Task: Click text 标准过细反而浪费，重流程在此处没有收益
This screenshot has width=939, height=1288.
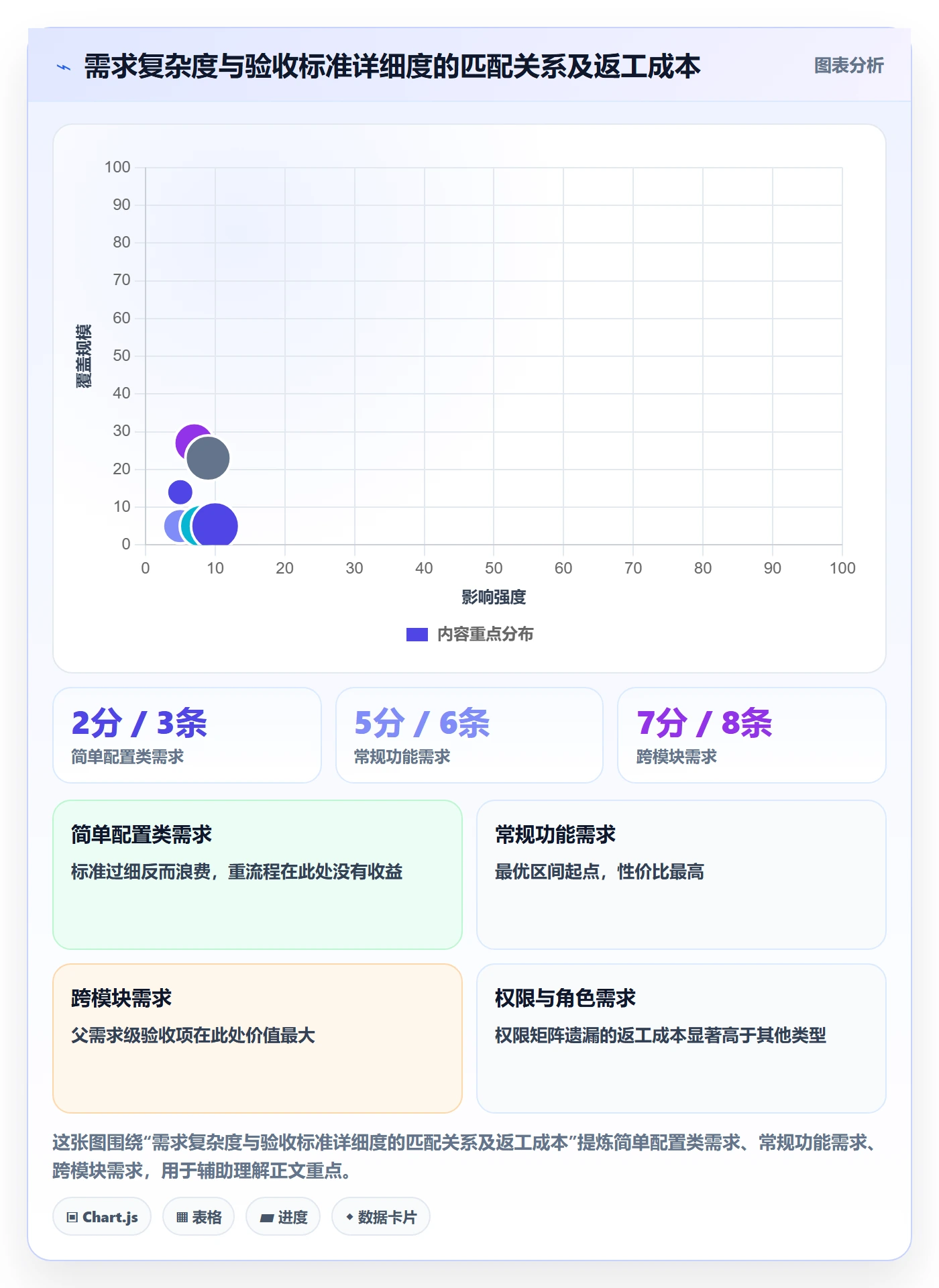Action: 237,871
